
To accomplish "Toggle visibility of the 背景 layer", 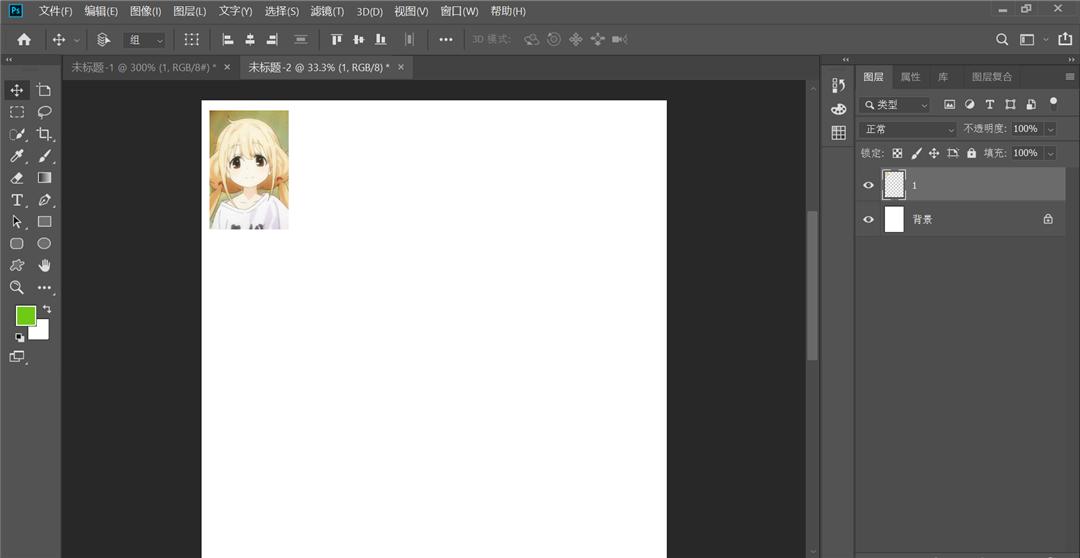I will click(868, 219).
